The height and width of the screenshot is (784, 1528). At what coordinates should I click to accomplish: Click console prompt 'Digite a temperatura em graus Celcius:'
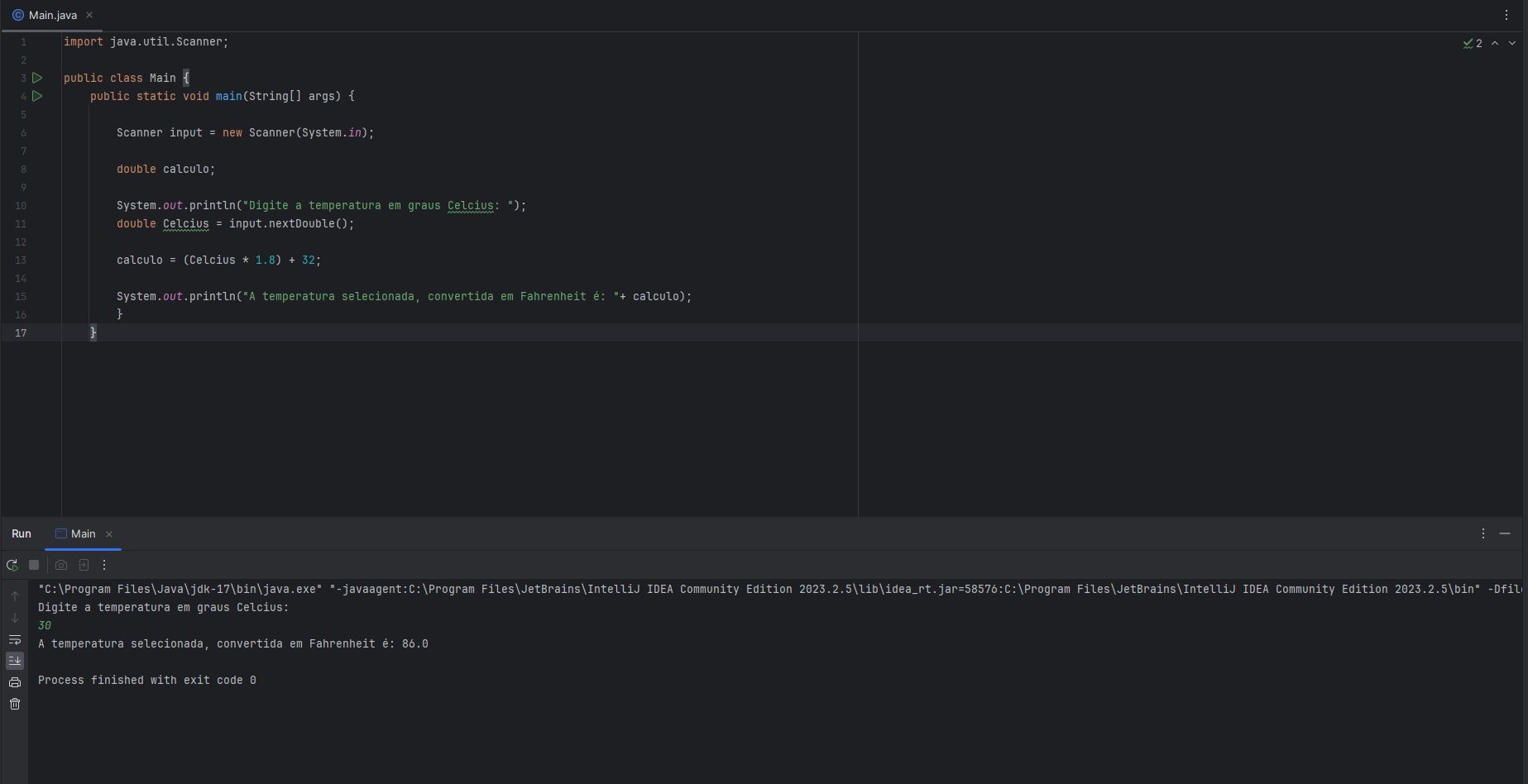tap(164, 607)
